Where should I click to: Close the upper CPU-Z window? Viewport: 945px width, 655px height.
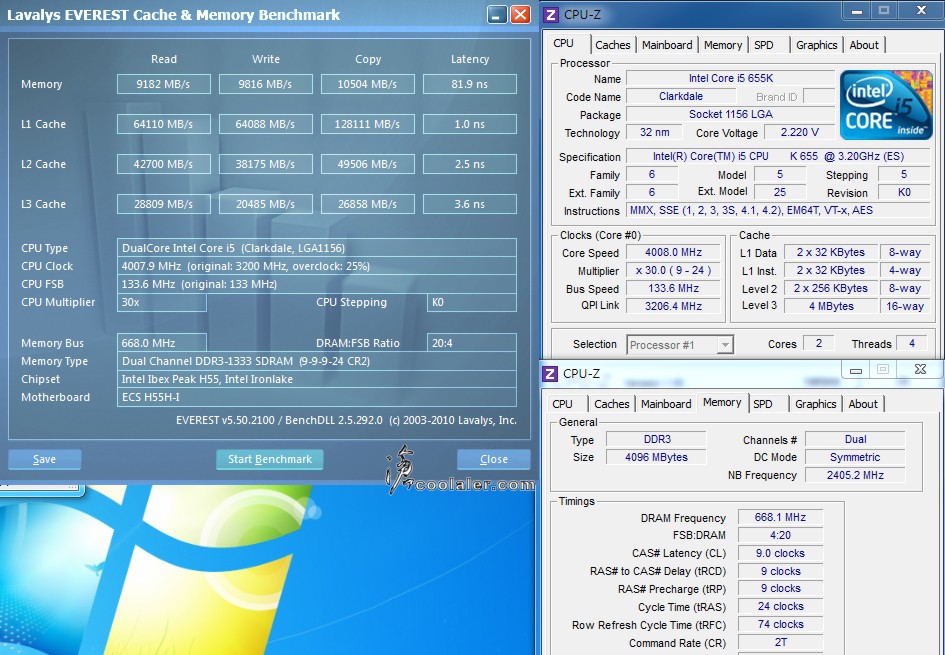pyautogui.click(x=921, y=10)
